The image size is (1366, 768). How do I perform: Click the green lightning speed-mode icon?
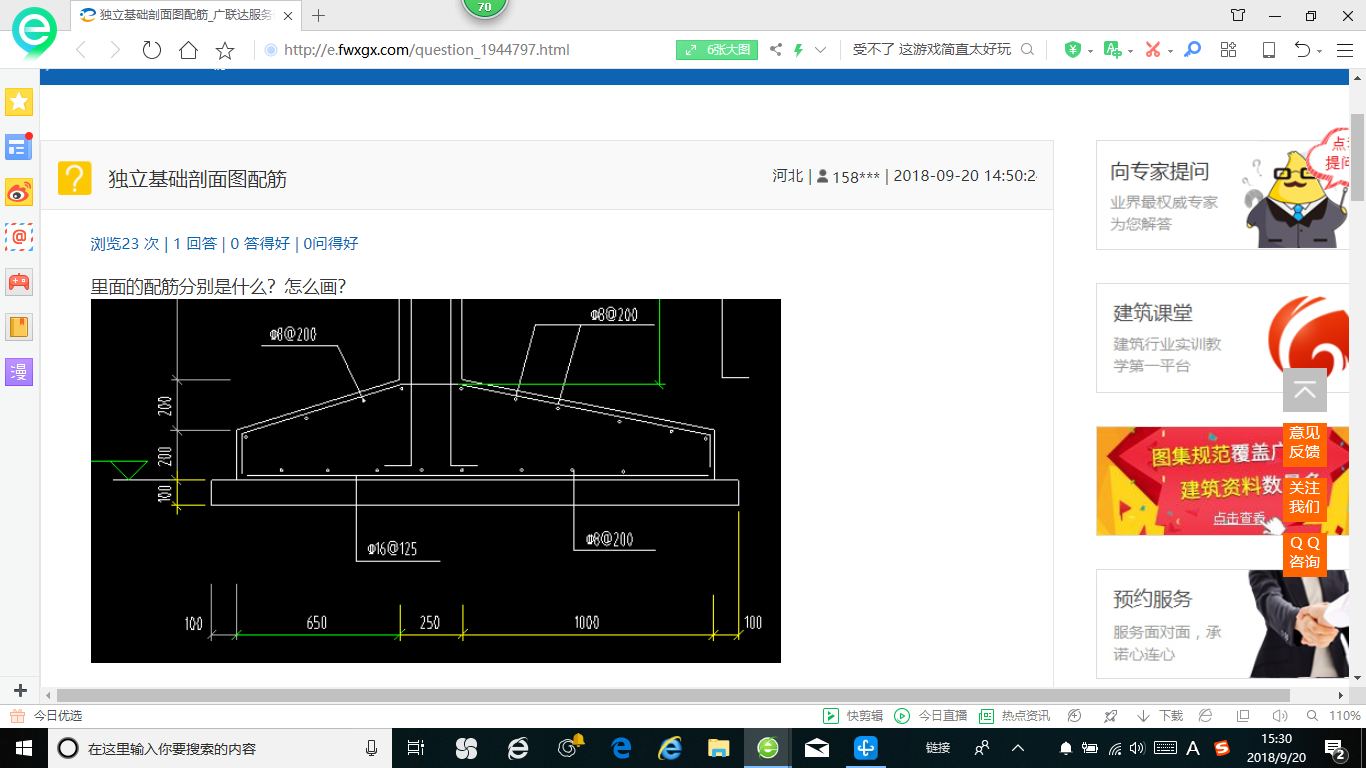[x=799, y=50]
